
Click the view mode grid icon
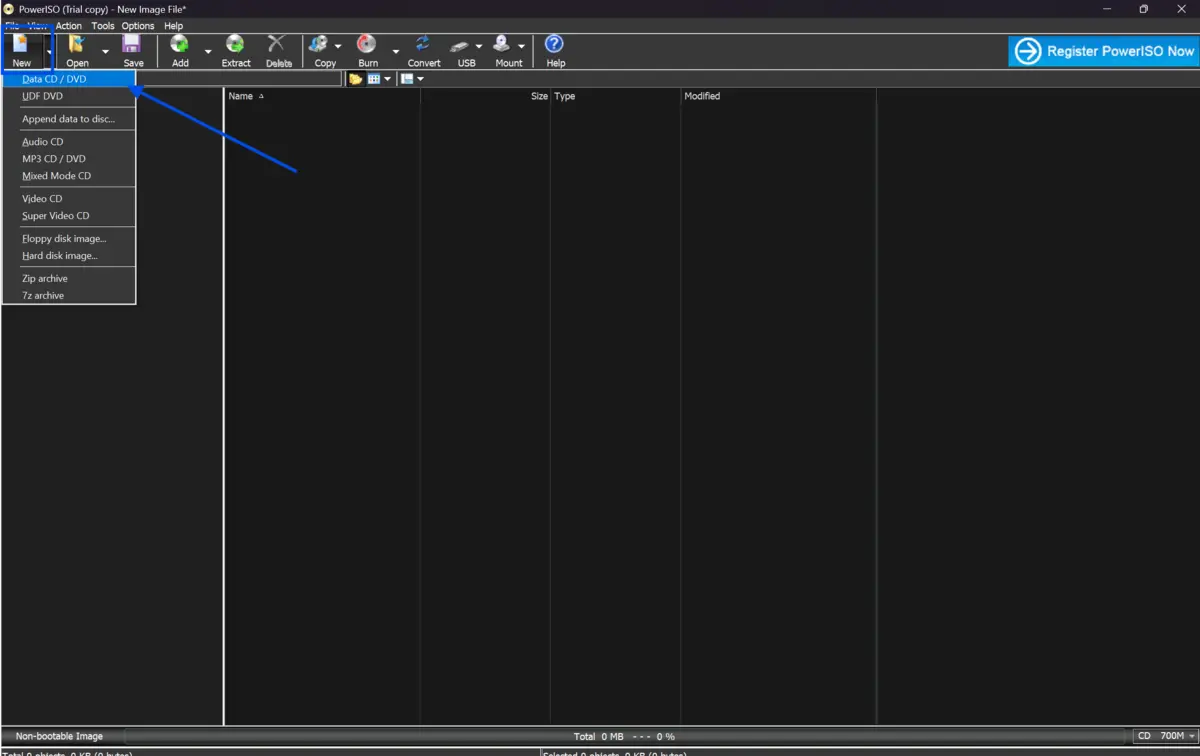373,79
